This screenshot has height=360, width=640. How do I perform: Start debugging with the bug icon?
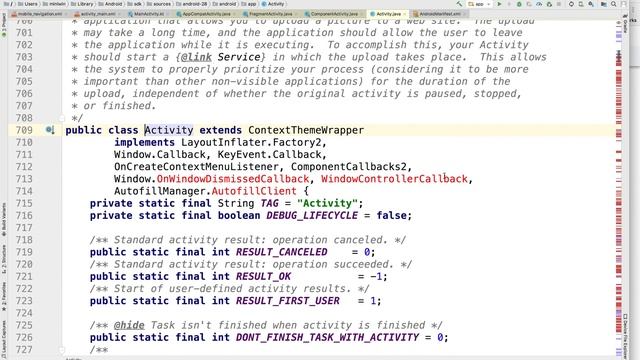pyautogui.click(x=519, y=4)
